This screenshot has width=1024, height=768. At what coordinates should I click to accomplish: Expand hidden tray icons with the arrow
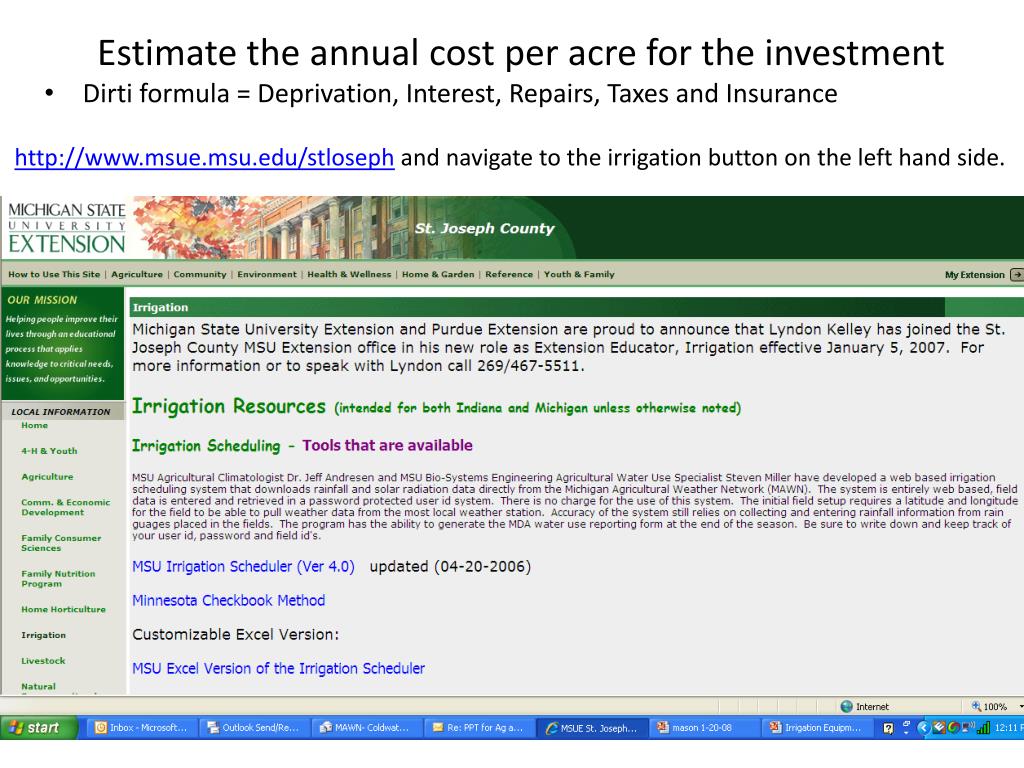pyautogui.click(x=923, y=728)
